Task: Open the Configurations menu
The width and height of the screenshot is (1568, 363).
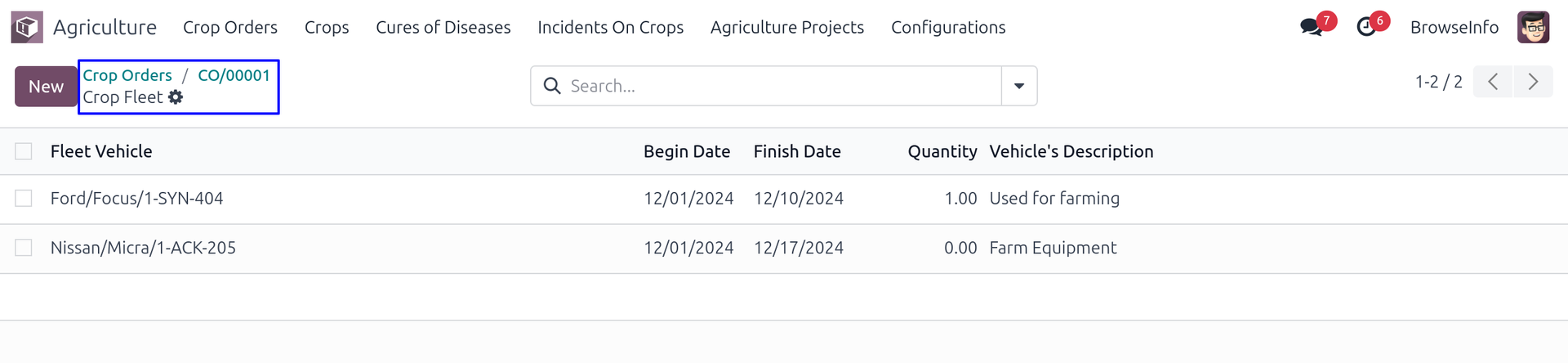Action: coord(948,27)
